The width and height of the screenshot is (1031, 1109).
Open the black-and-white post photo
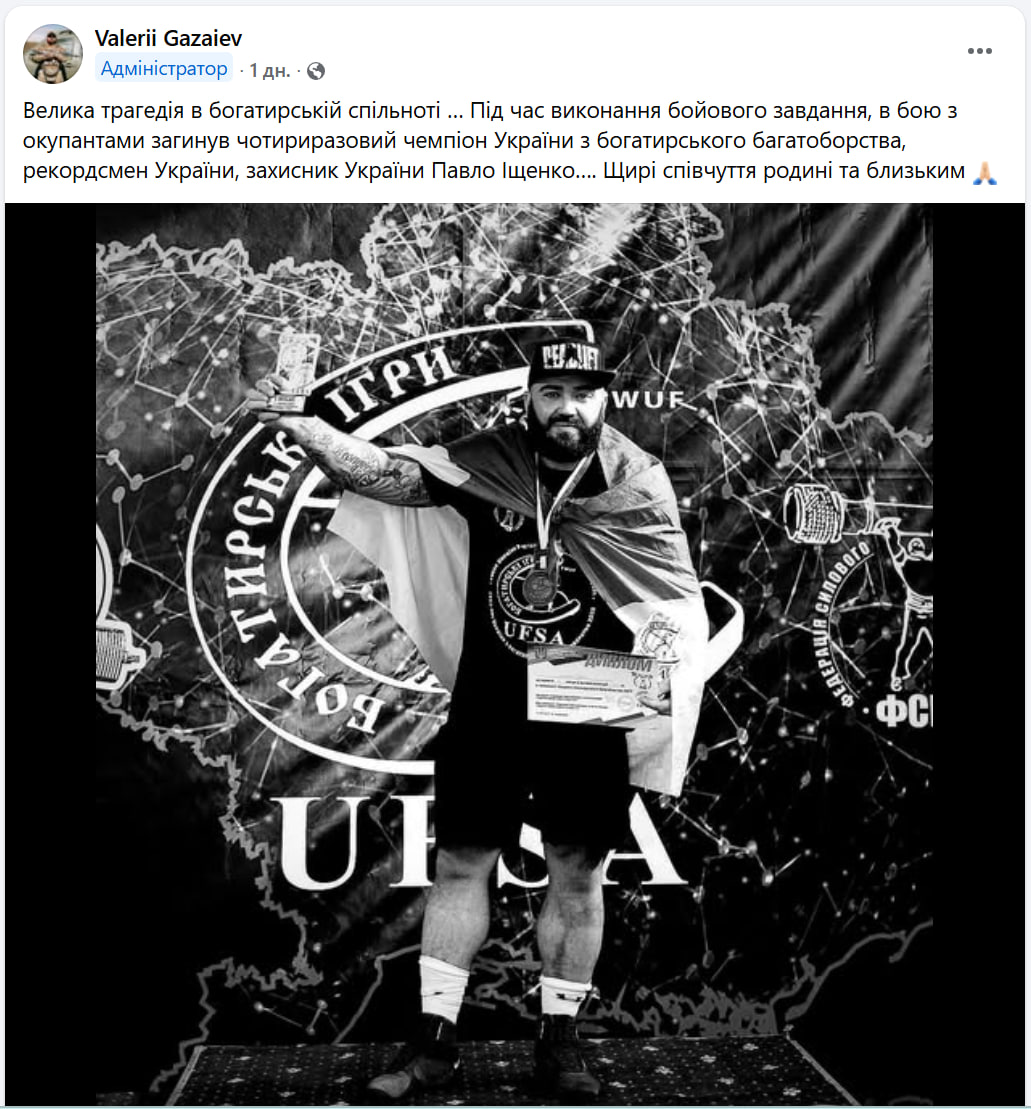pos(514,655)
